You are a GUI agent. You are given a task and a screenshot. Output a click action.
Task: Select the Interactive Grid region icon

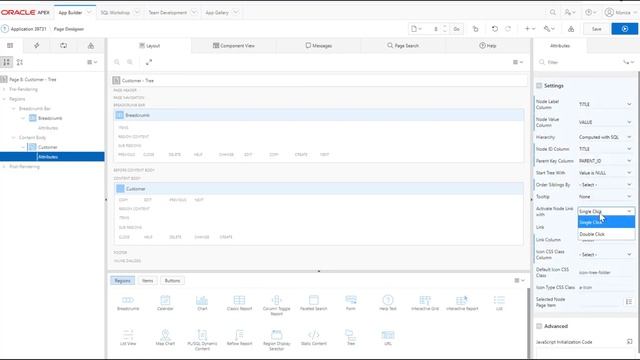(425, 300)
